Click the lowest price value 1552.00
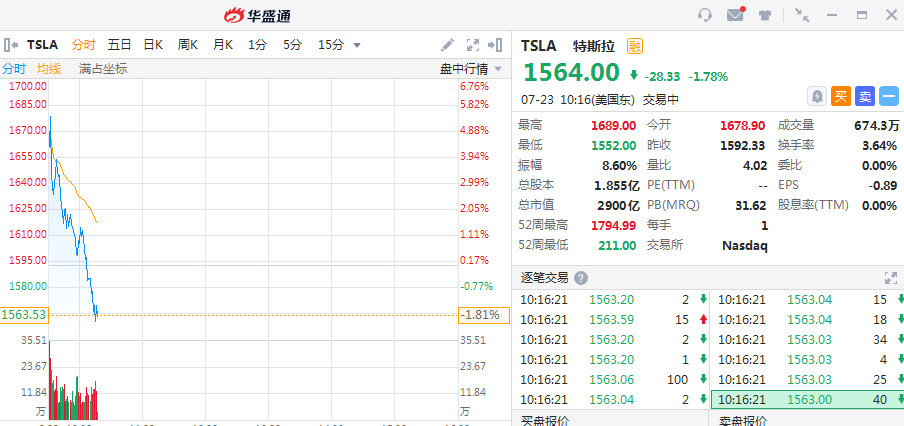Screen dimensions: 904x426 coord(613,145)
